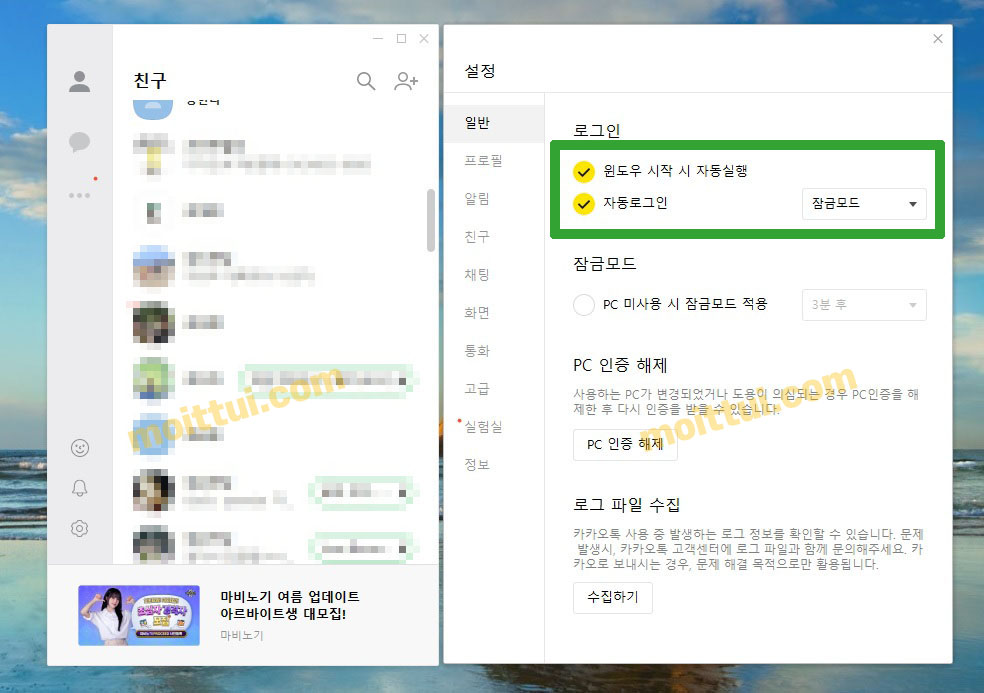Open the Friends list panel

coord(79,81)
